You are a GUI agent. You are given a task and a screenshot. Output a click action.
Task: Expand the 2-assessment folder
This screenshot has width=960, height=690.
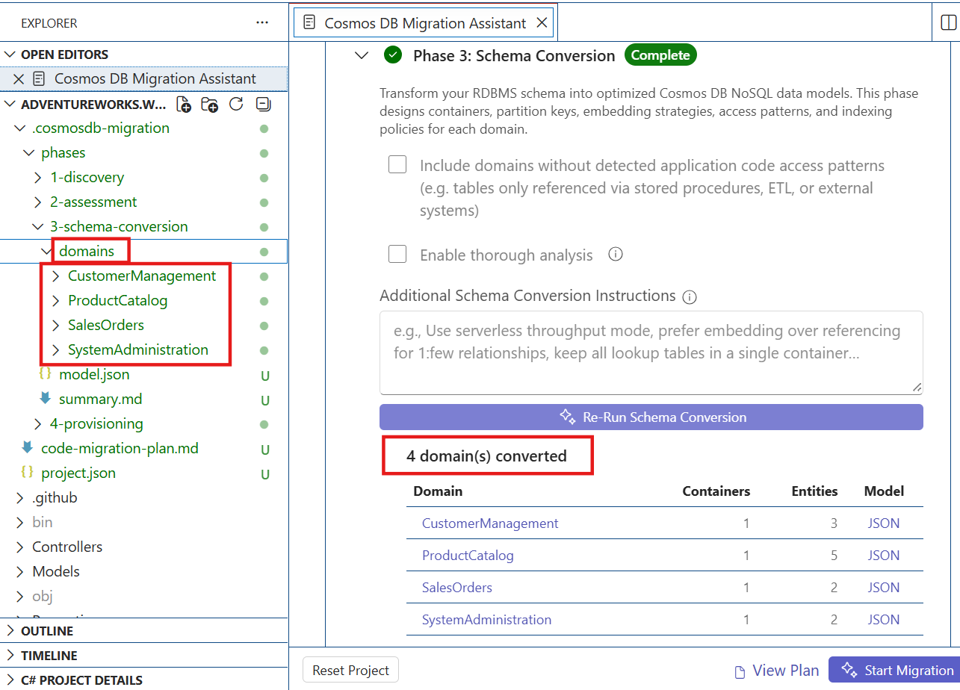tap(38, 202)
